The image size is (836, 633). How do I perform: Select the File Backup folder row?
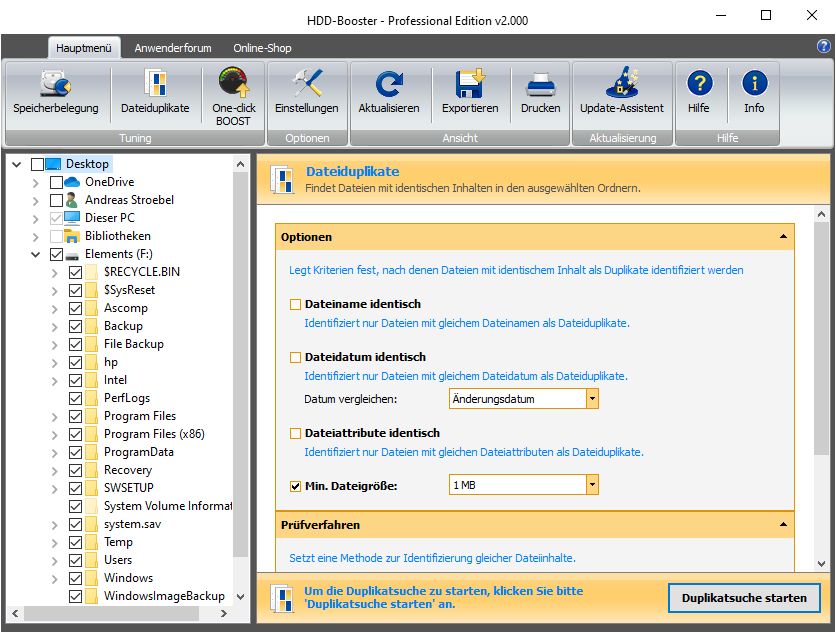133,344
